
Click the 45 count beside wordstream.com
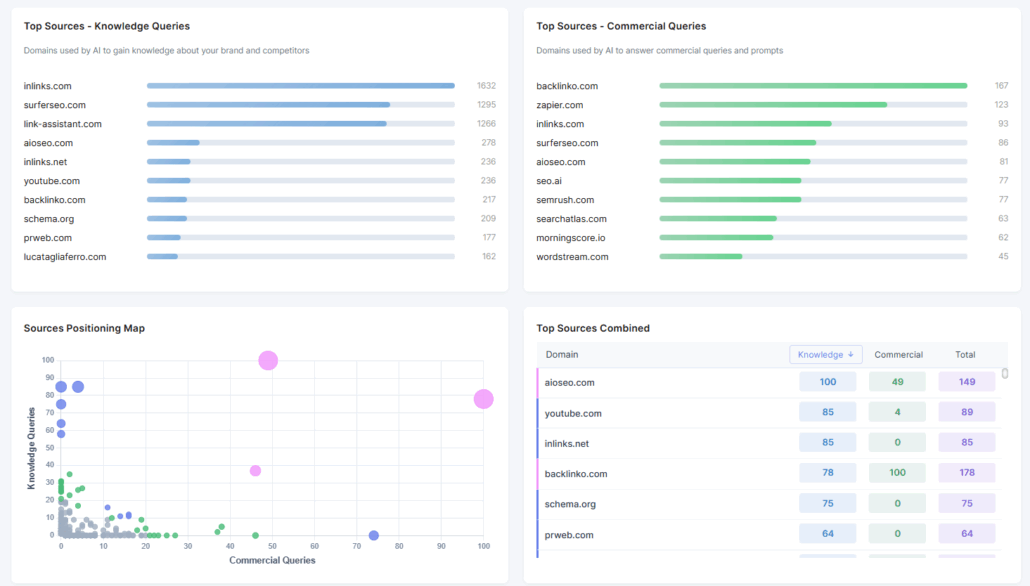click(1003, 257)
